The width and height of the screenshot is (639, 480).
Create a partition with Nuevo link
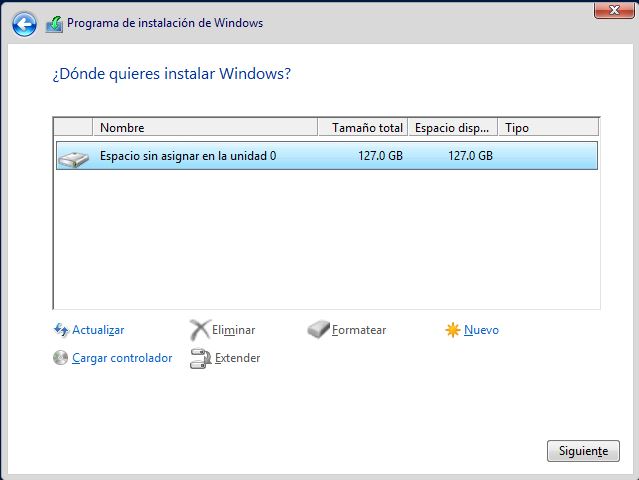481,330
